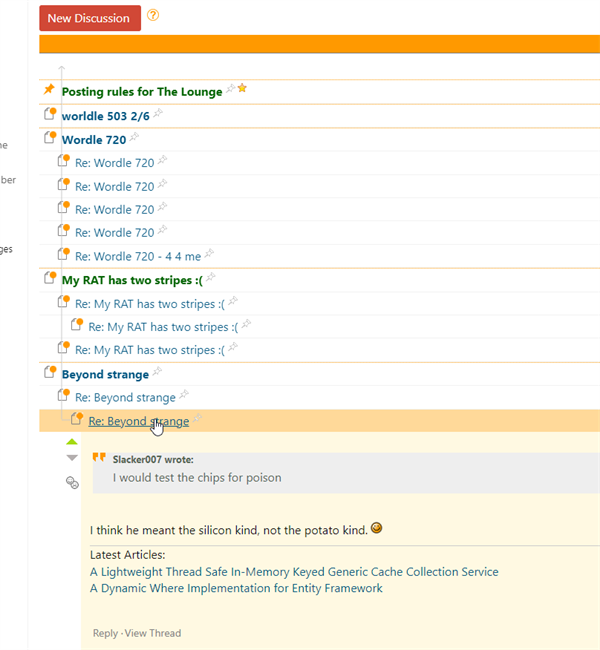Click the orange quote marks icon
This screenshot has height=650, width=600.
click(x=99, y=457)
